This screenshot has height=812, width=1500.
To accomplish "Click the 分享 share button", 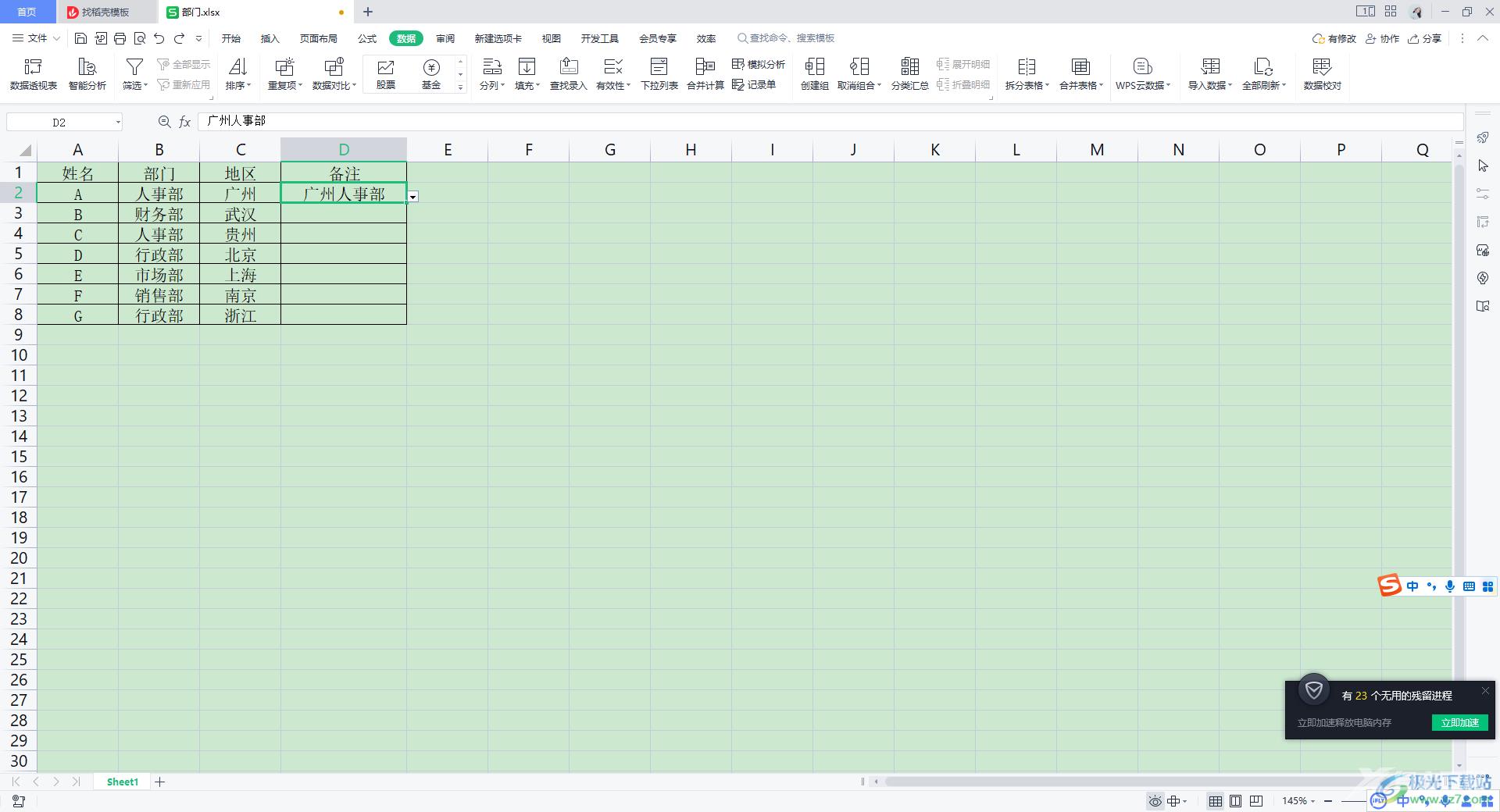I will (1425, 38).
